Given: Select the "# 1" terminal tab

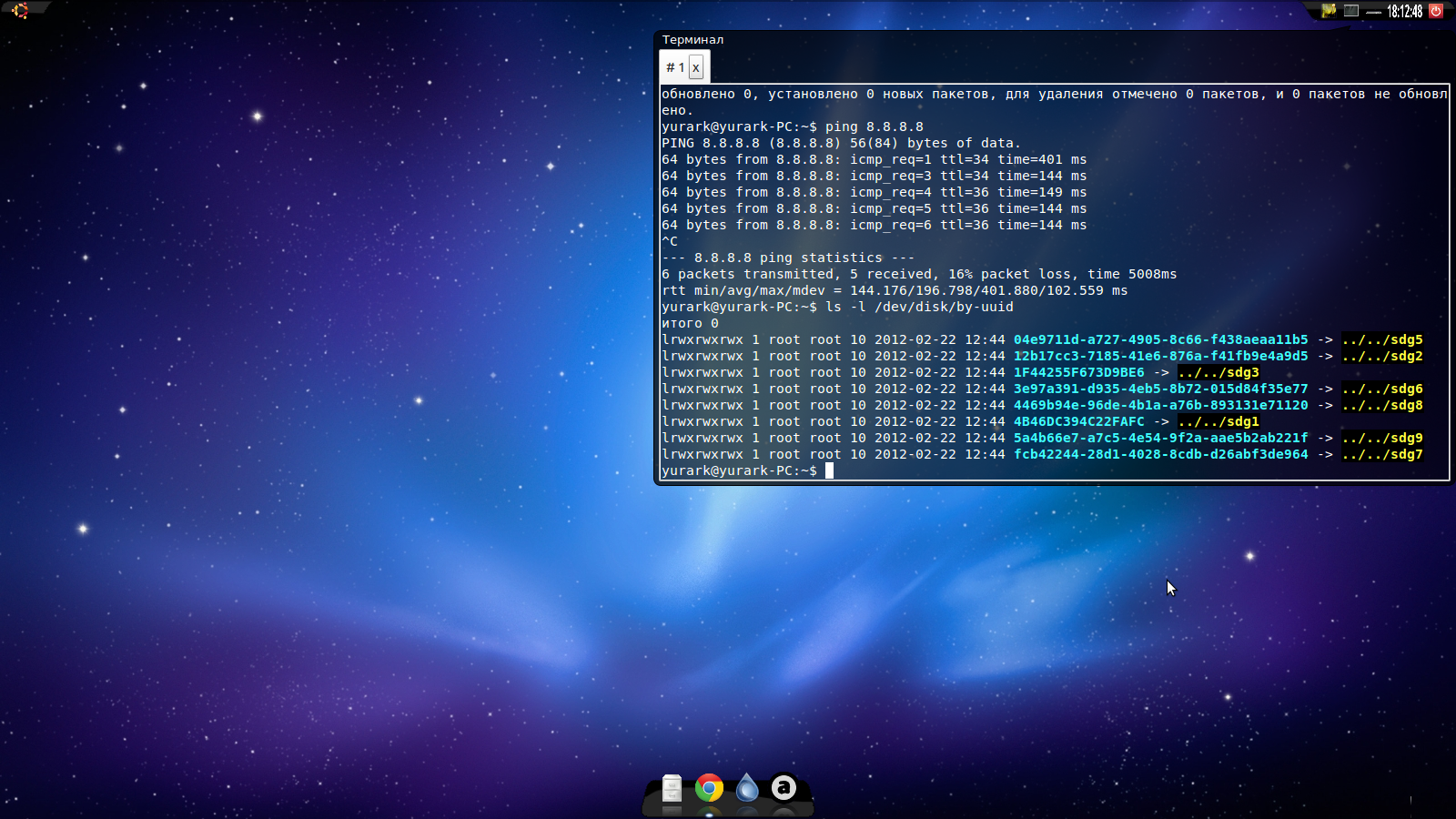Looking at the screenshot, I should coord(673,66).
